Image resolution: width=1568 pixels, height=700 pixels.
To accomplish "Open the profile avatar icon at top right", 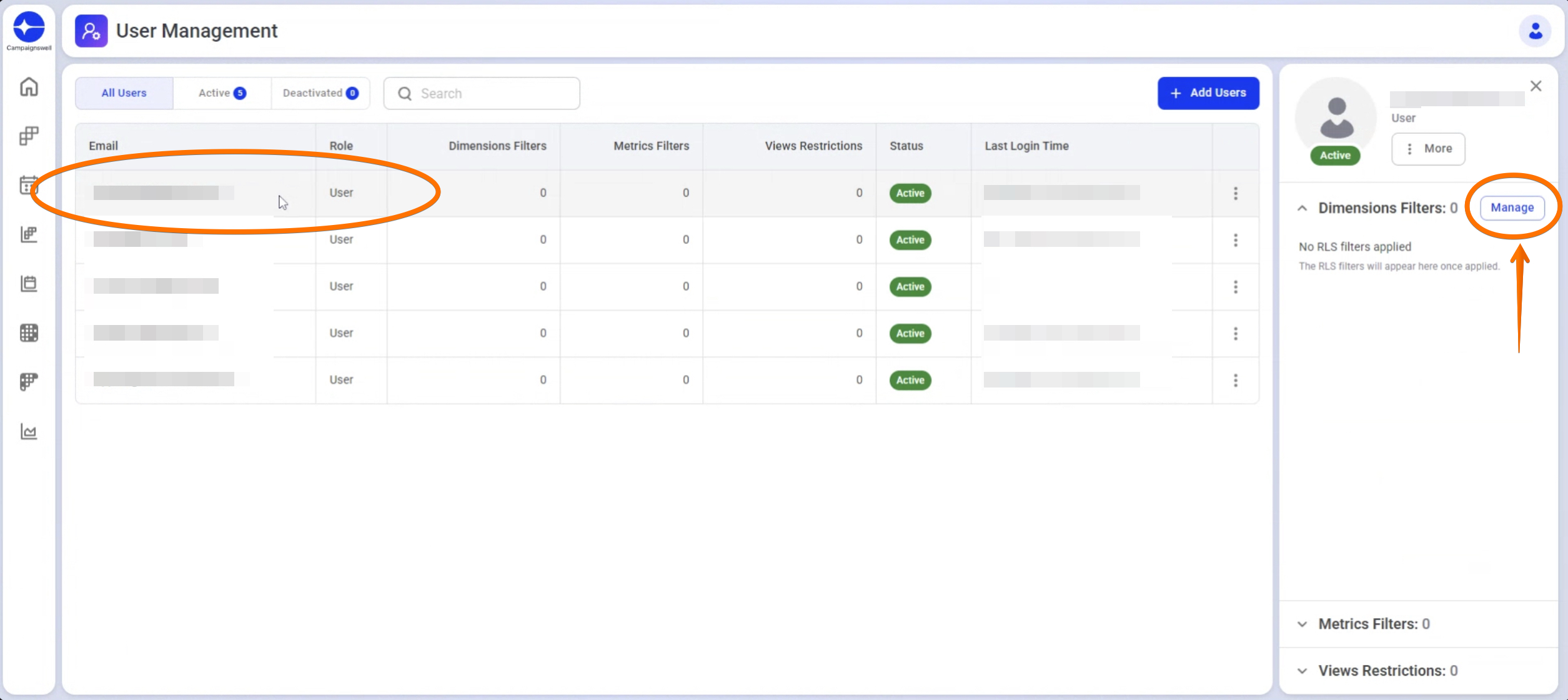I will (1535, 31).
